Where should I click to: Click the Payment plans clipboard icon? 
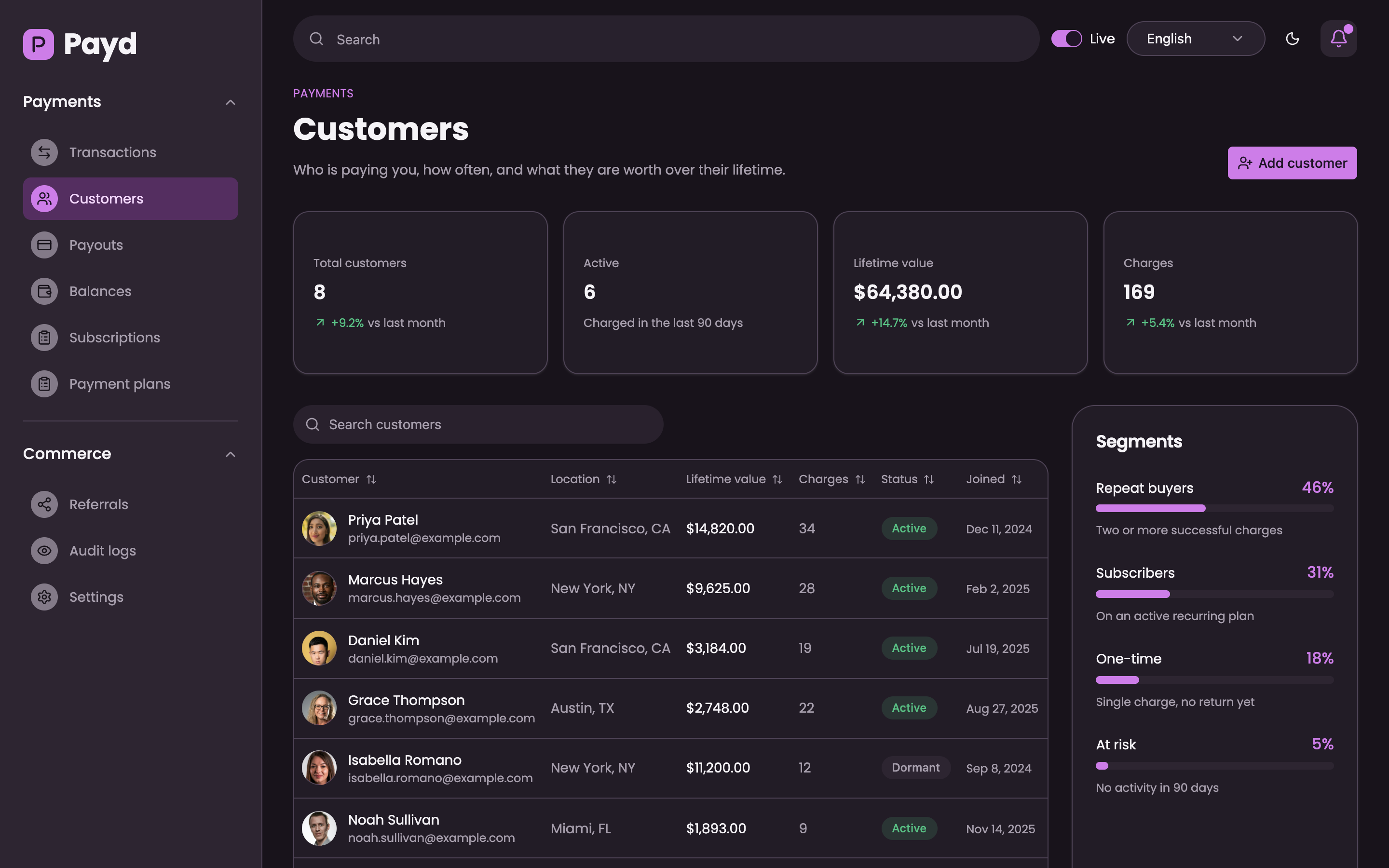tap(44, 384)
